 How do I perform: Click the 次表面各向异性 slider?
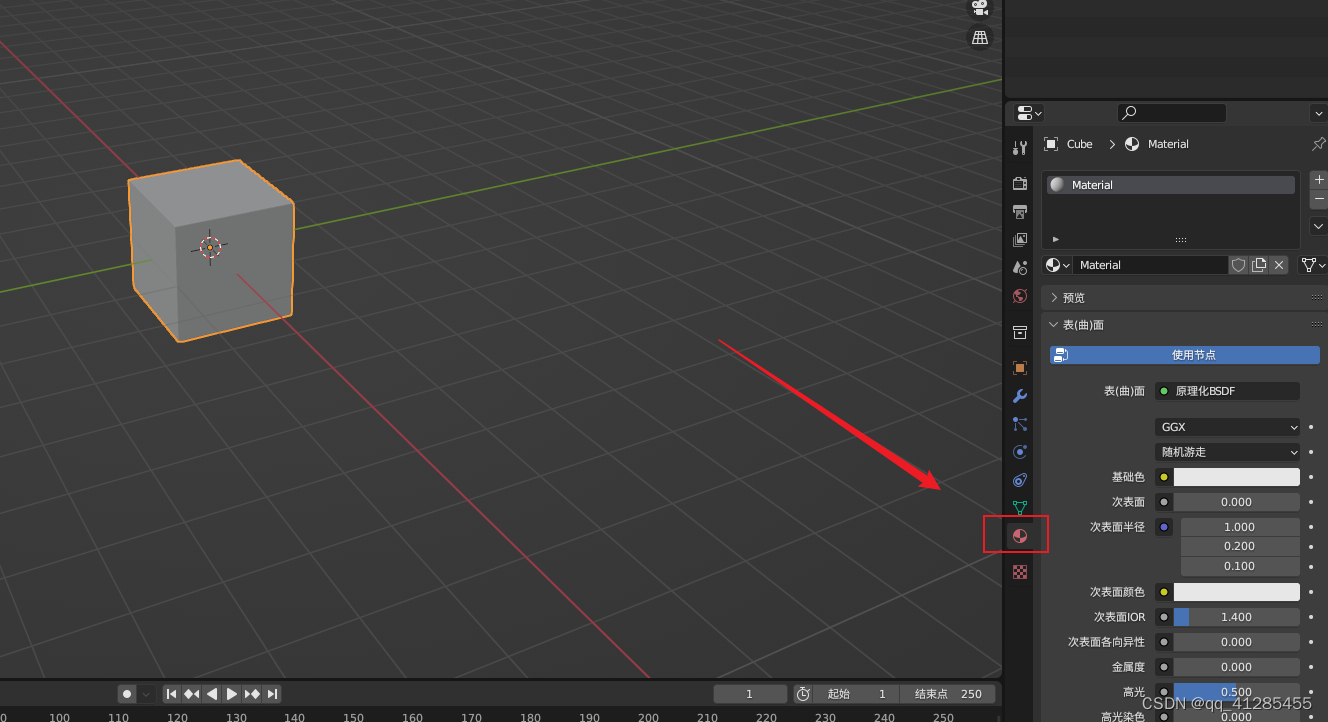pyautogui.click(x=1237, y=642)
